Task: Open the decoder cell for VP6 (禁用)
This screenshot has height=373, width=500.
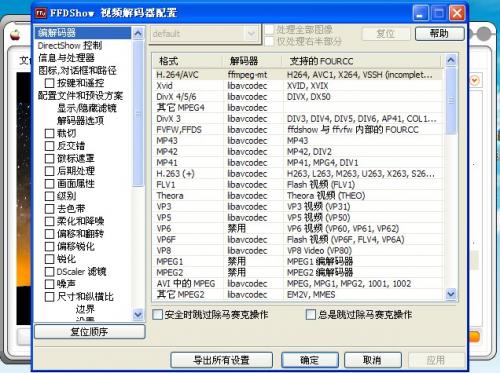Action: [x=237, y=228]
